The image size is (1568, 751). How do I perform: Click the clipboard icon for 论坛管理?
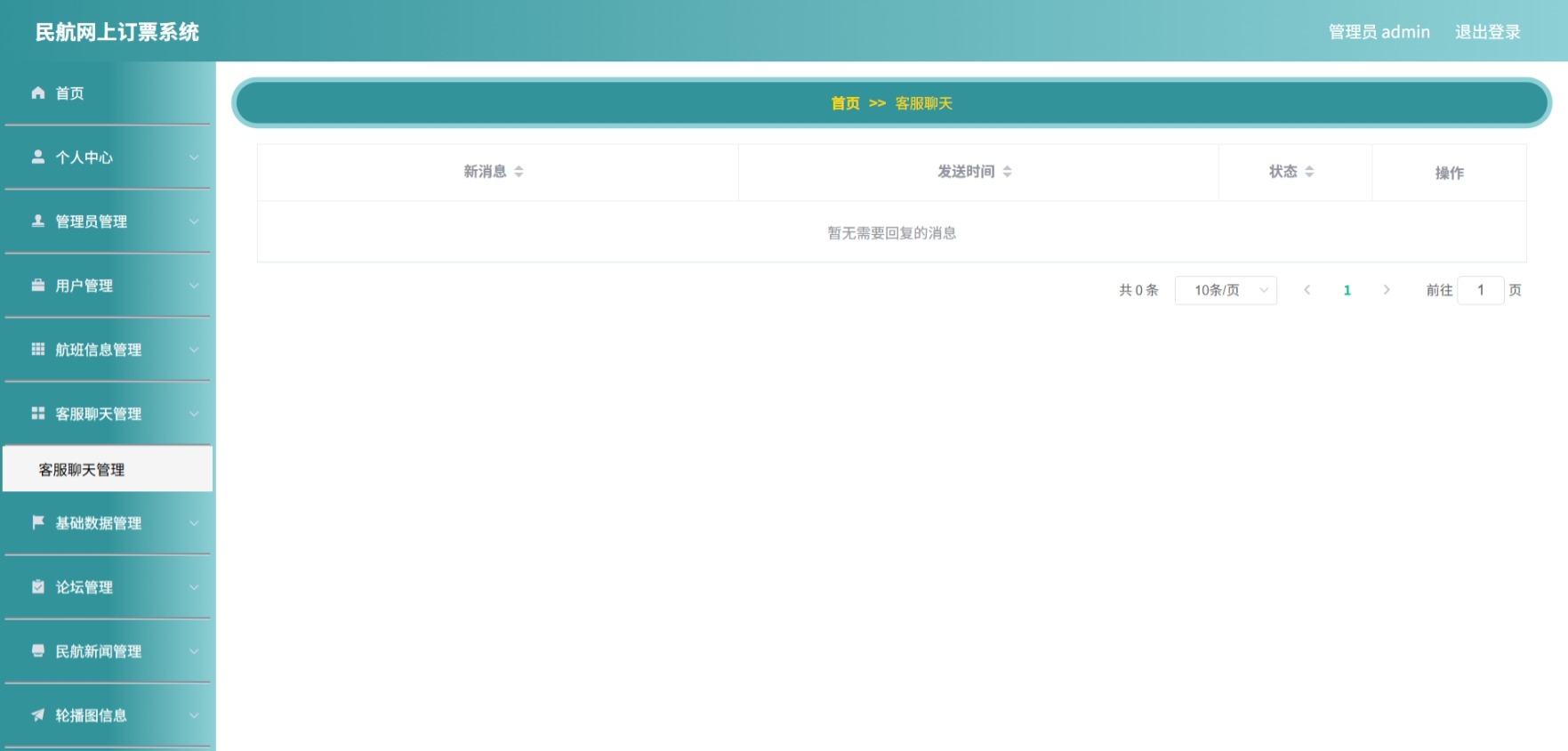(x=38, y=586)
